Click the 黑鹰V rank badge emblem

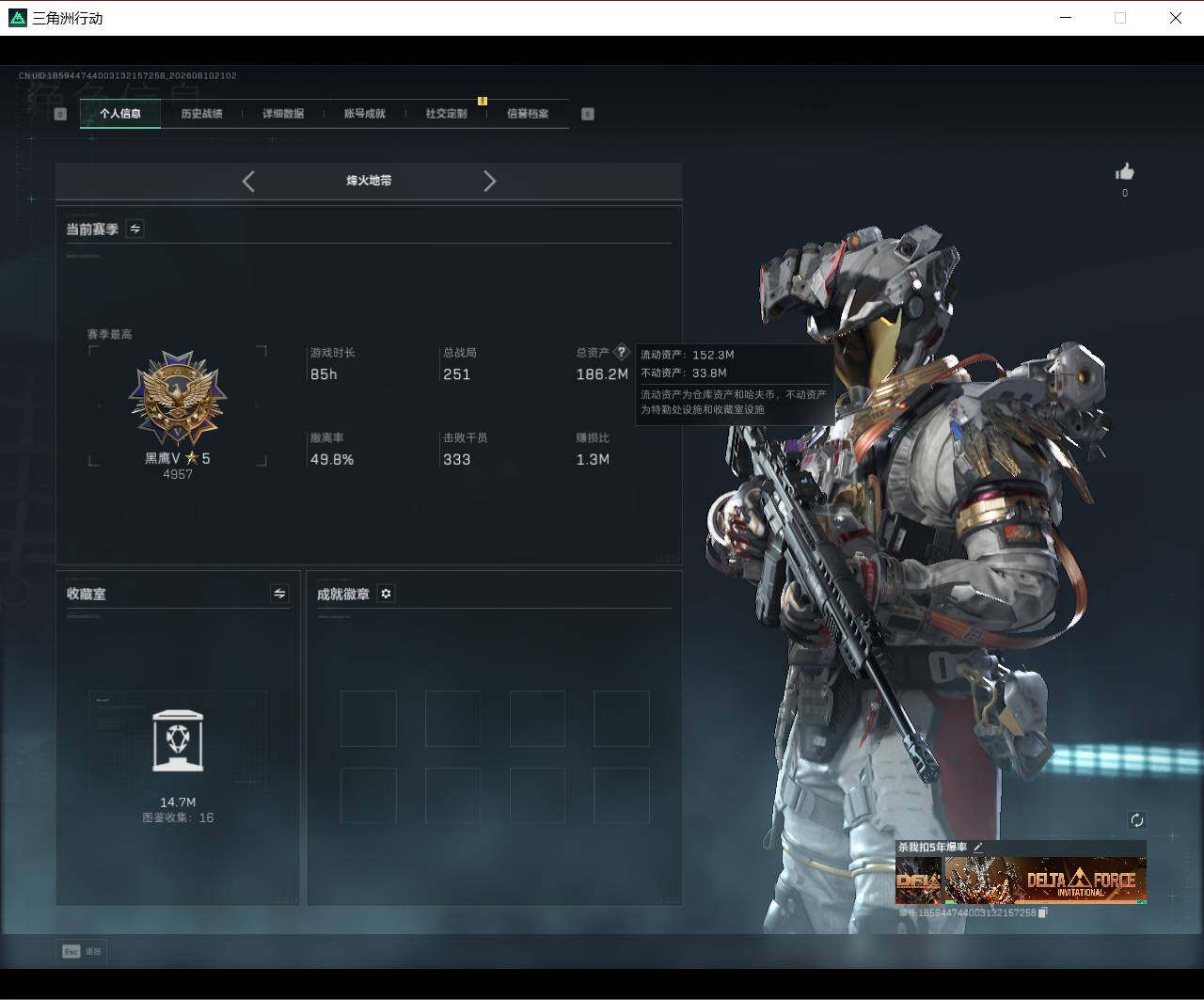pyautogui.click(x=178, y=398)
